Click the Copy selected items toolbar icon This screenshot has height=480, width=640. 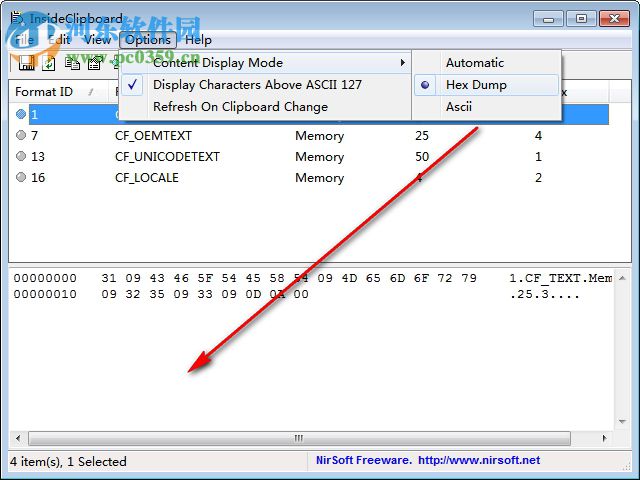click(x=72, y=63)
